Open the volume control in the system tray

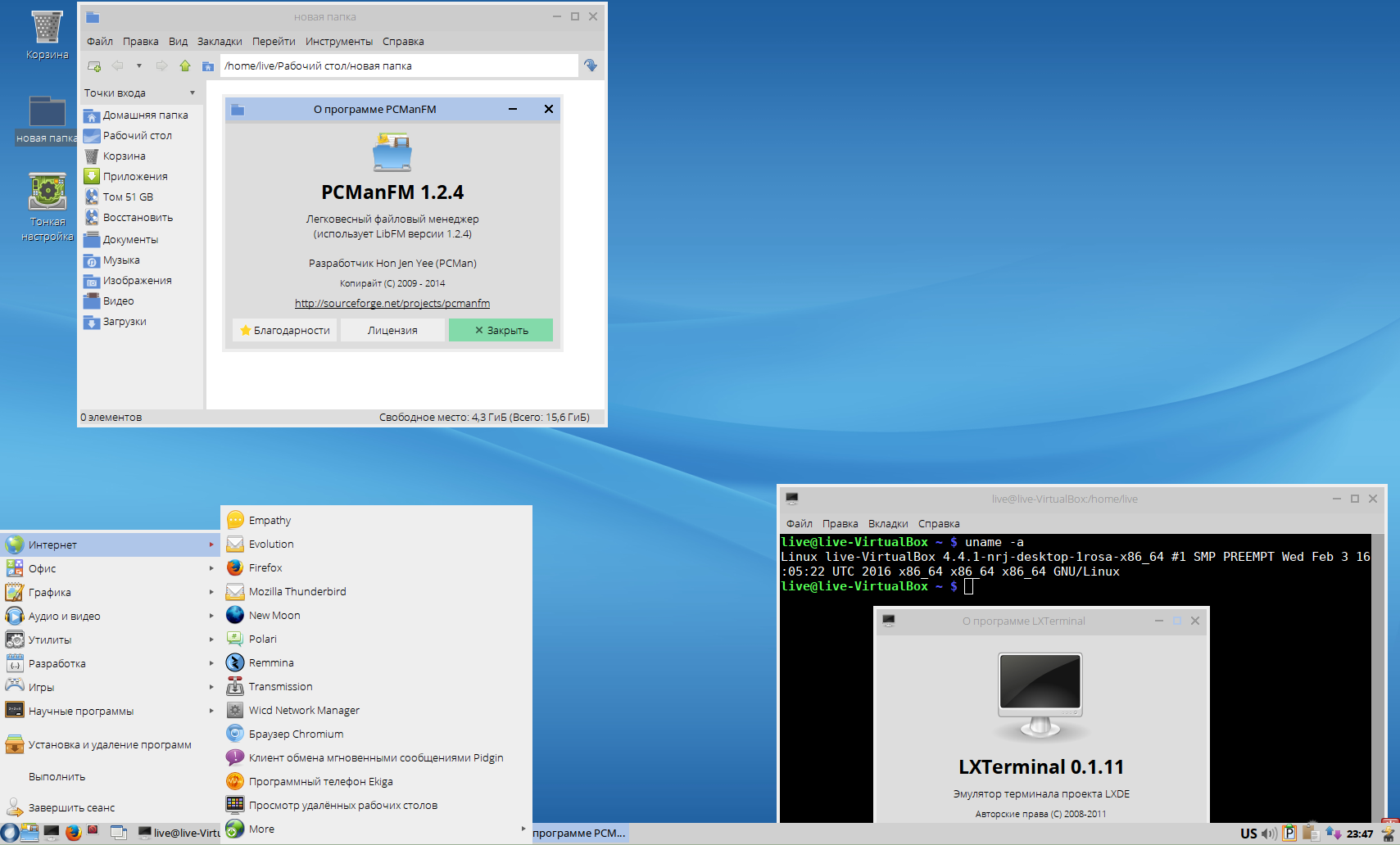(1269, 834)
